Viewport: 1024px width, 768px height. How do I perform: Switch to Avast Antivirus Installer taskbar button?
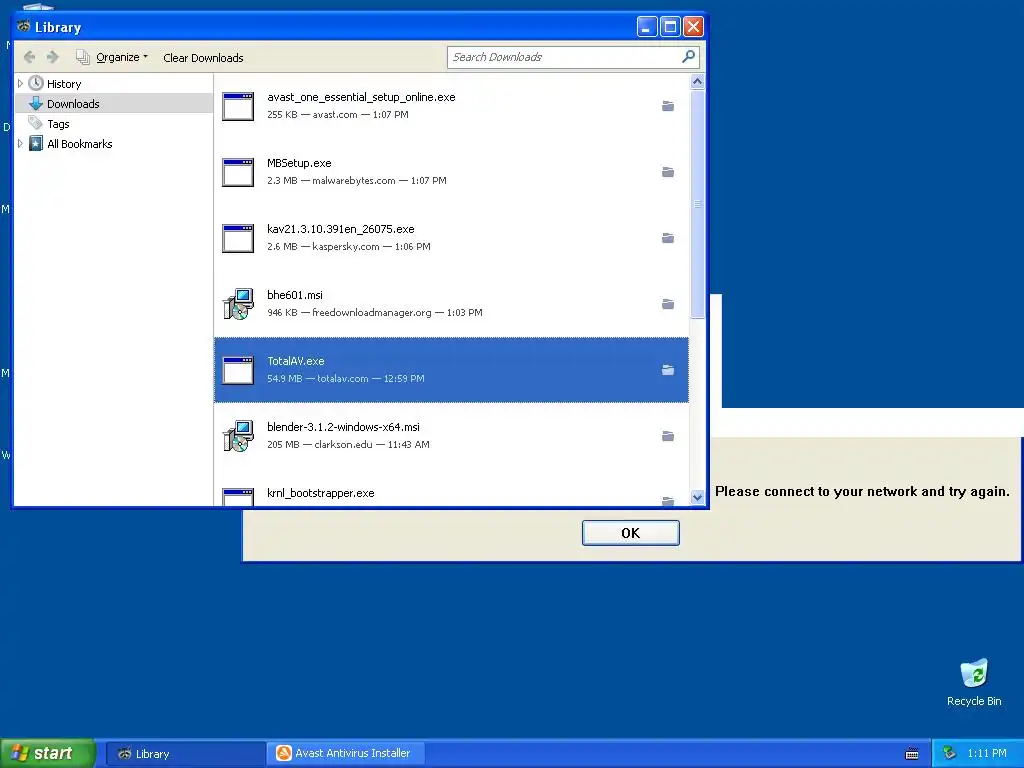pyautogui.click(x=346, y=754)
